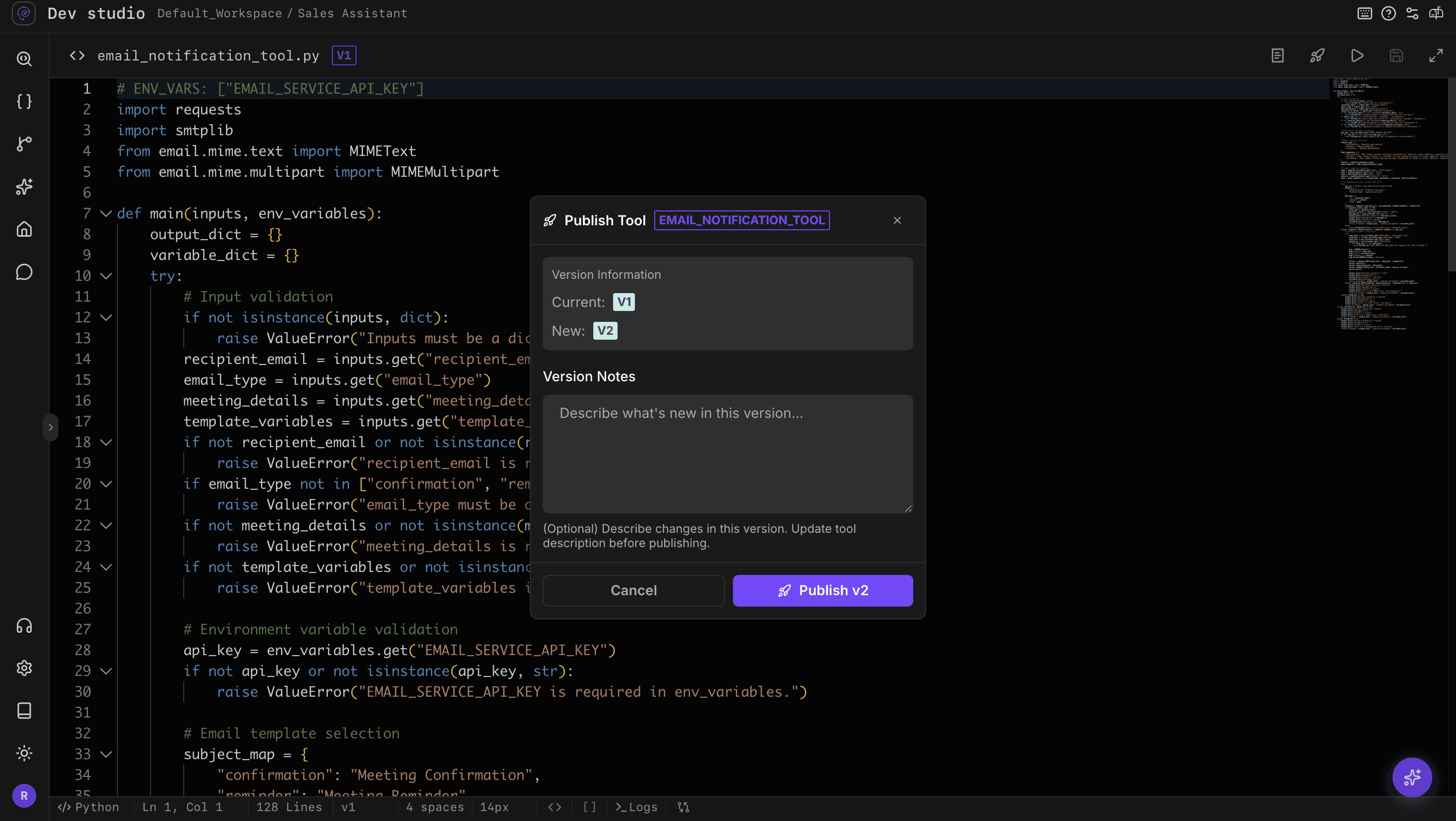This screenshot has height=821, width=1456.
Task: Click the square brackets icon in status bar
Action: coord(589,807)
